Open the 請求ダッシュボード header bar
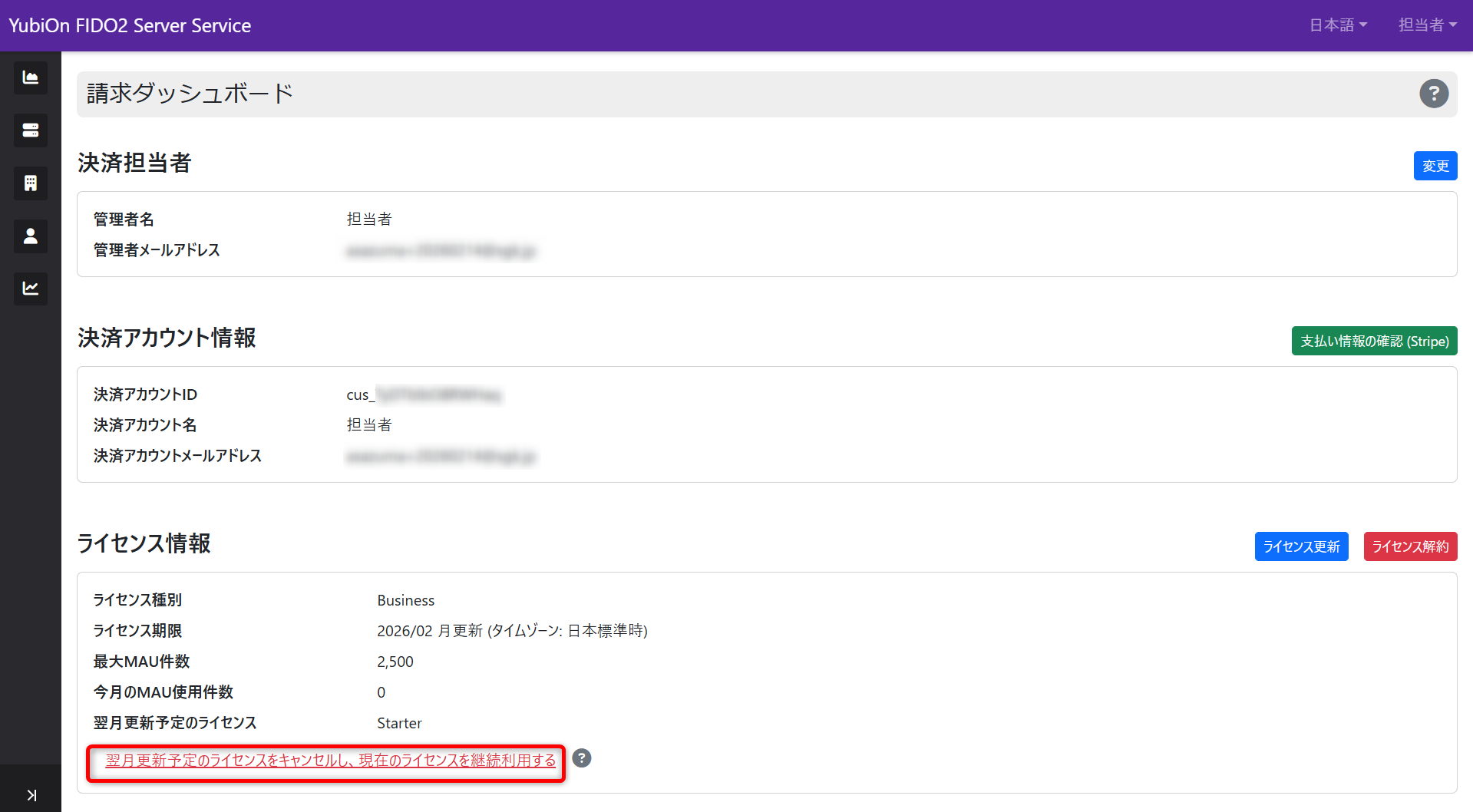 pos(190,93)
